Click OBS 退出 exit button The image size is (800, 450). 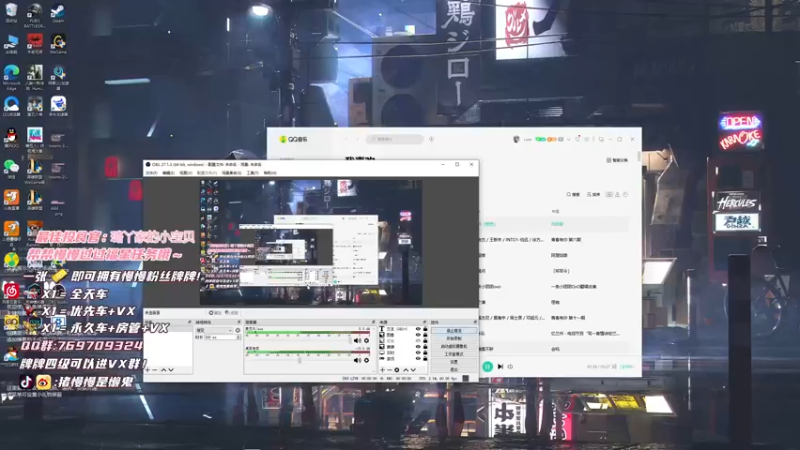click(x=454, y=369)
